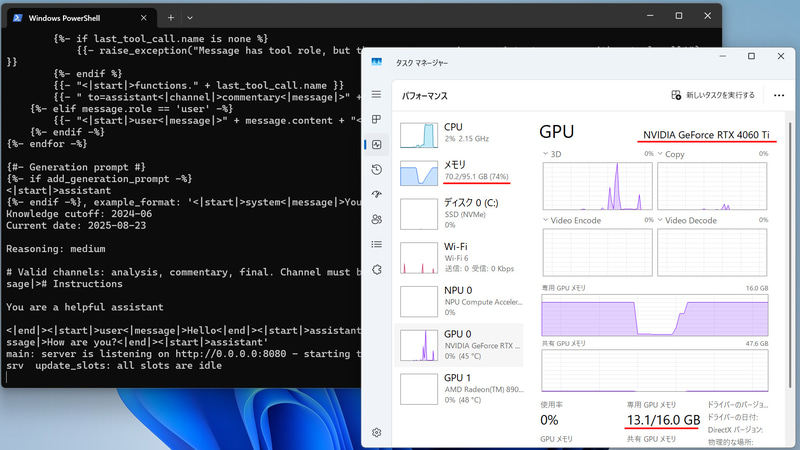Click the タスク マネージャー window title

tap(422, 63)
